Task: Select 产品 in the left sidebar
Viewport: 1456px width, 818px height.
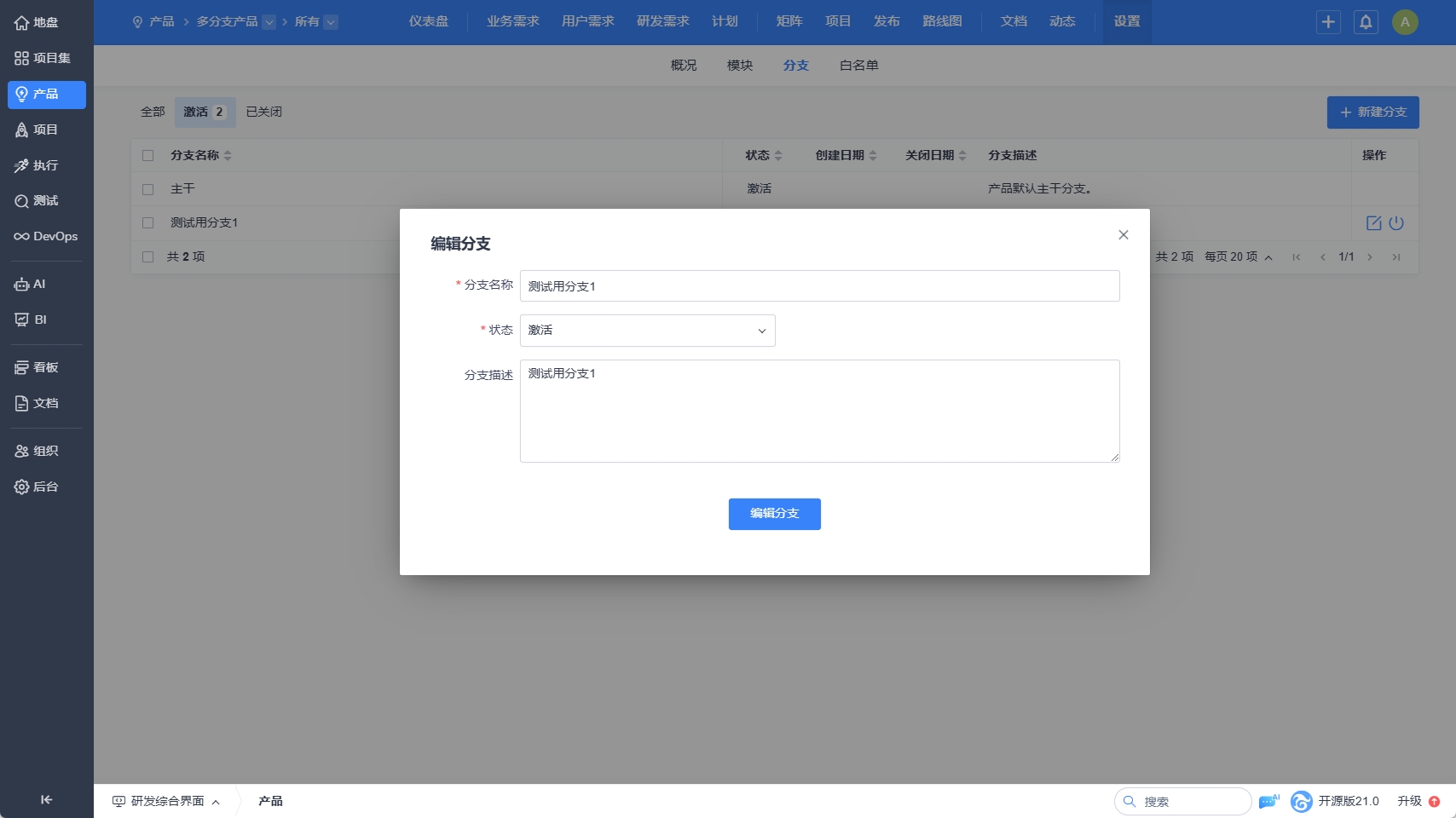Action: 46,95
